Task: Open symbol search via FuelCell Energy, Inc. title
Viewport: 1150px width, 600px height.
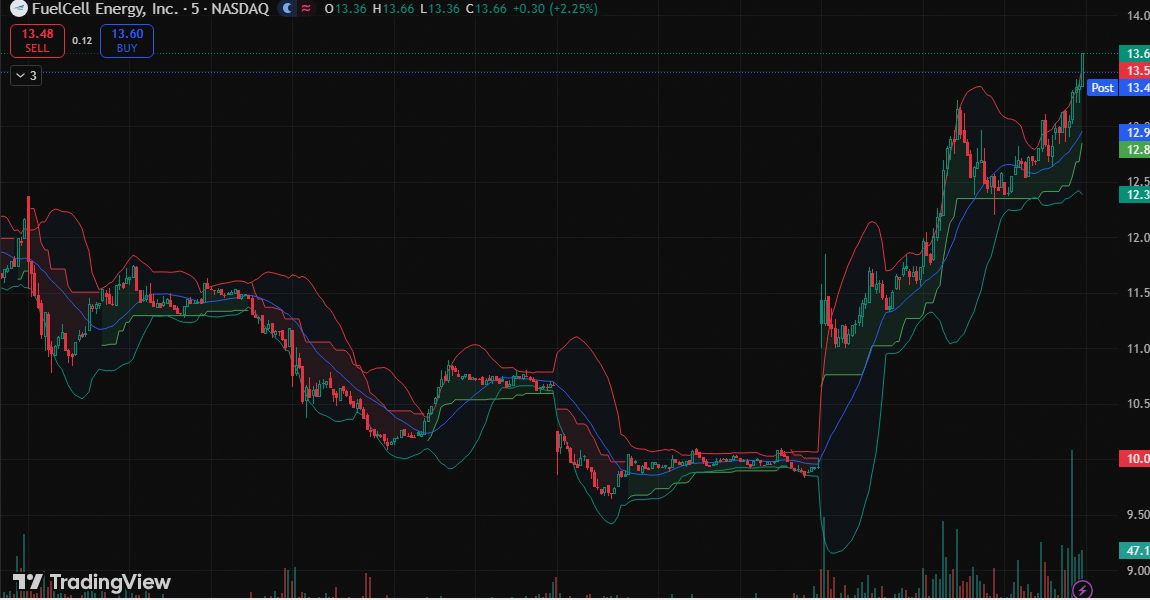Action: click(x=105, y=9)
